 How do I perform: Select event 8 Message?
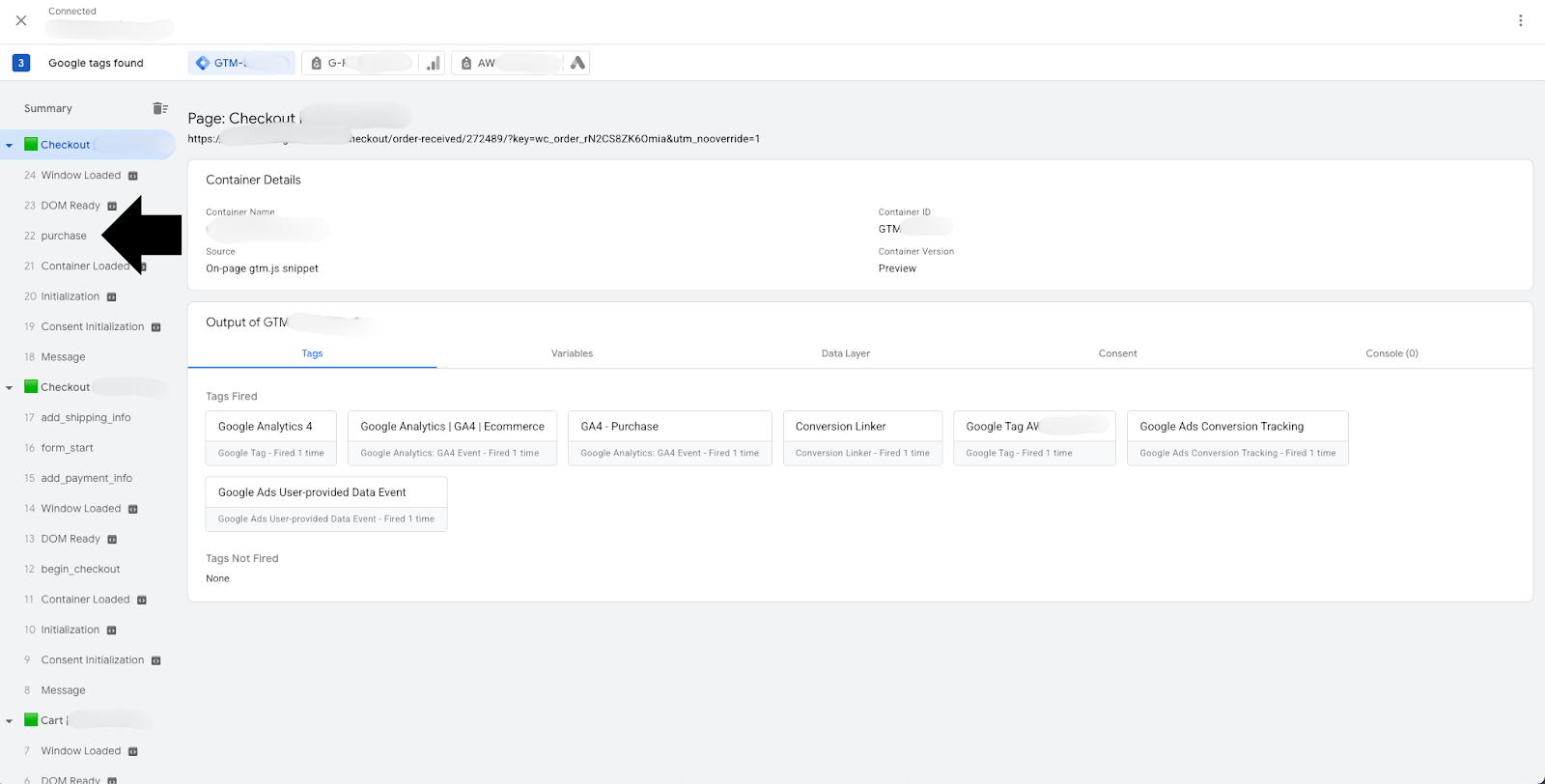[x=63, y=690]
